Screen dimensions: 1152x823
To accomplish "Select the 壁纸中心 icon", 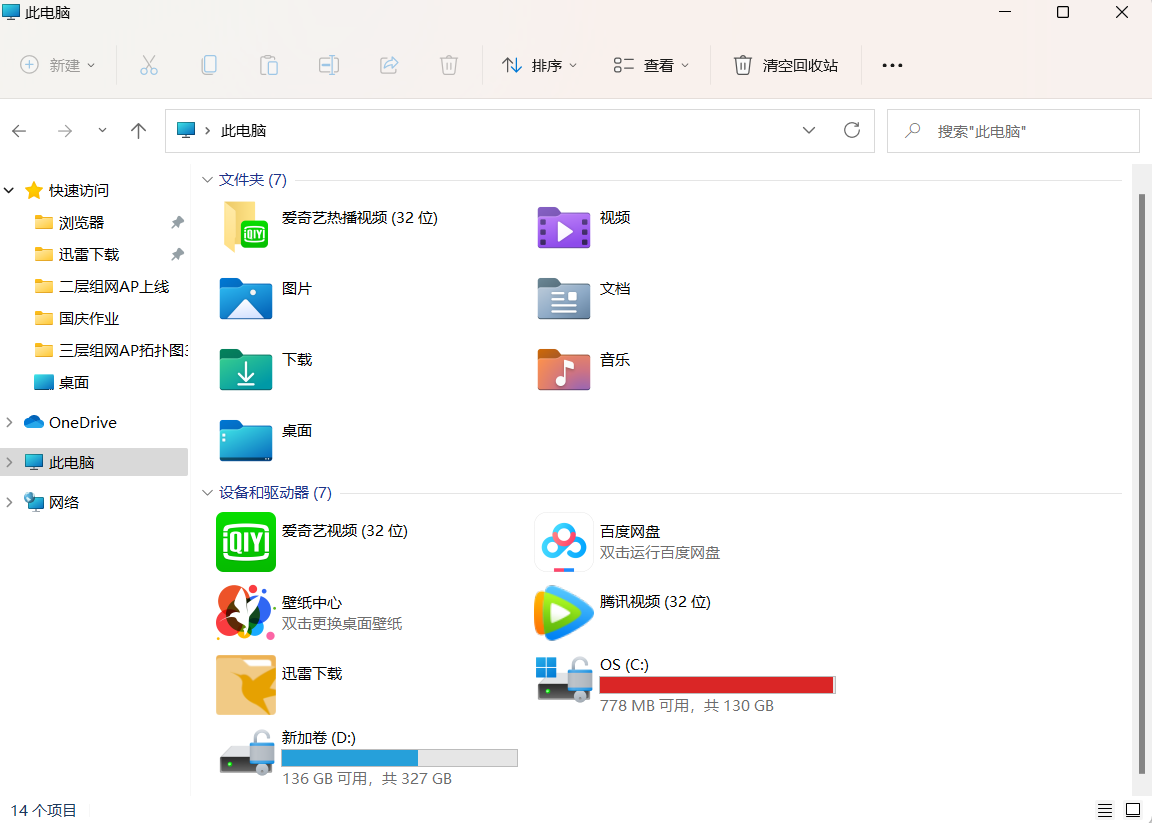I will pyautogui.click(x=245, y=612).
